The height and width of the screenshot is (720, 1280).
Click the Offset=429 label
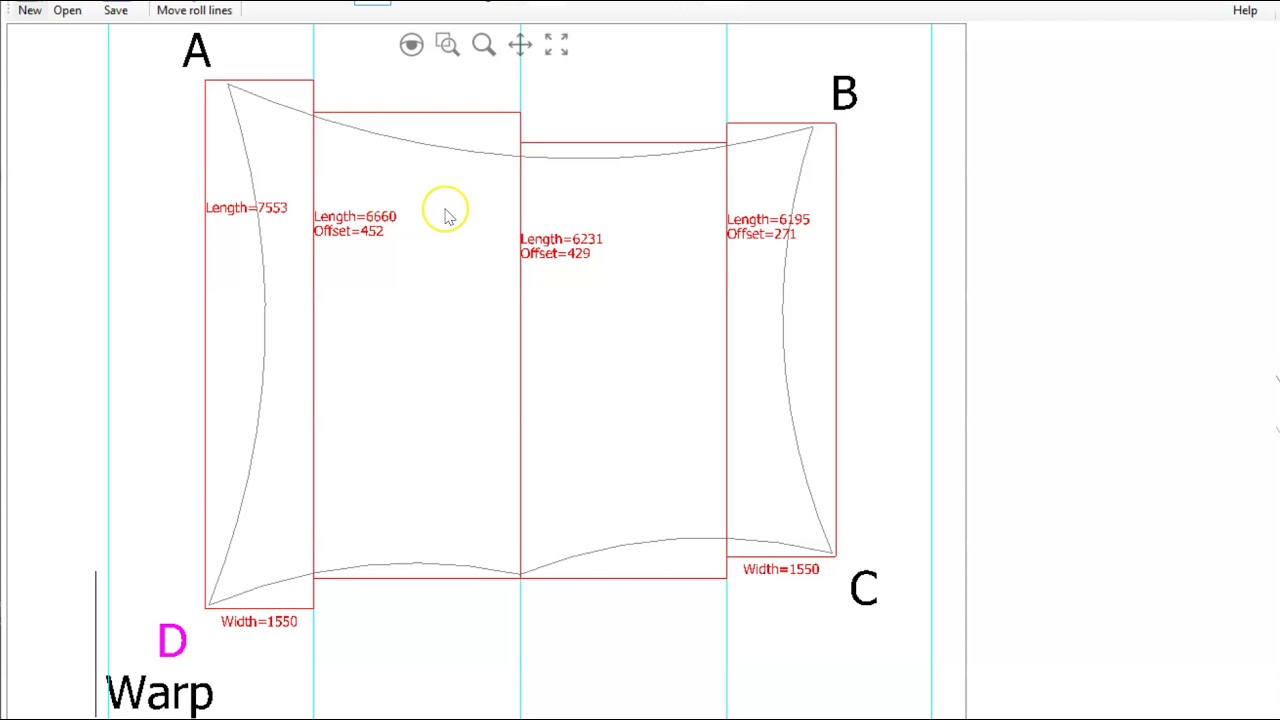[555, 254]
